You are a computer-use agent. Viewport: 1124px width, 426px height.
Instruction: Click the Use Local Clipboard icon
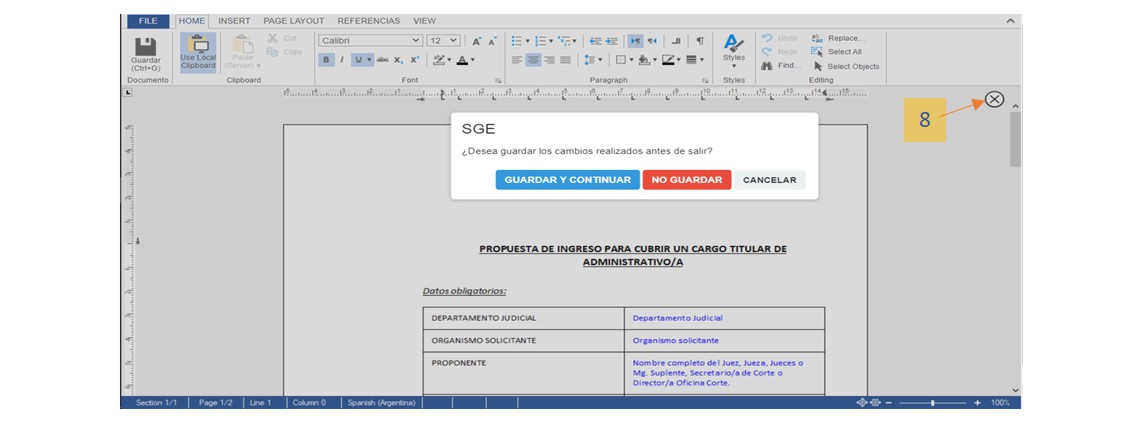[x=198, y=45]
